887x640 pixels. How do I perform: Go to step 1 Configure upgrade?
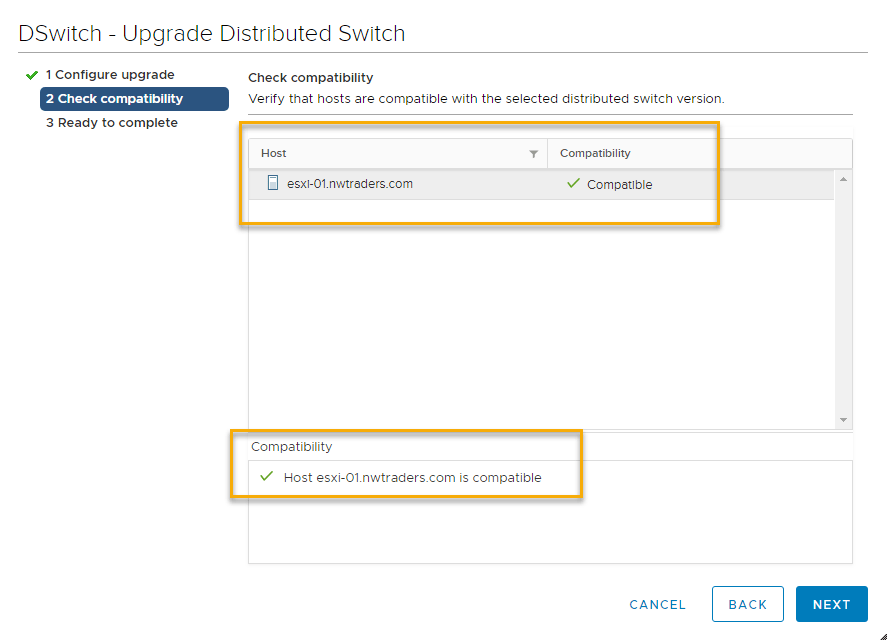pos(110,75)
